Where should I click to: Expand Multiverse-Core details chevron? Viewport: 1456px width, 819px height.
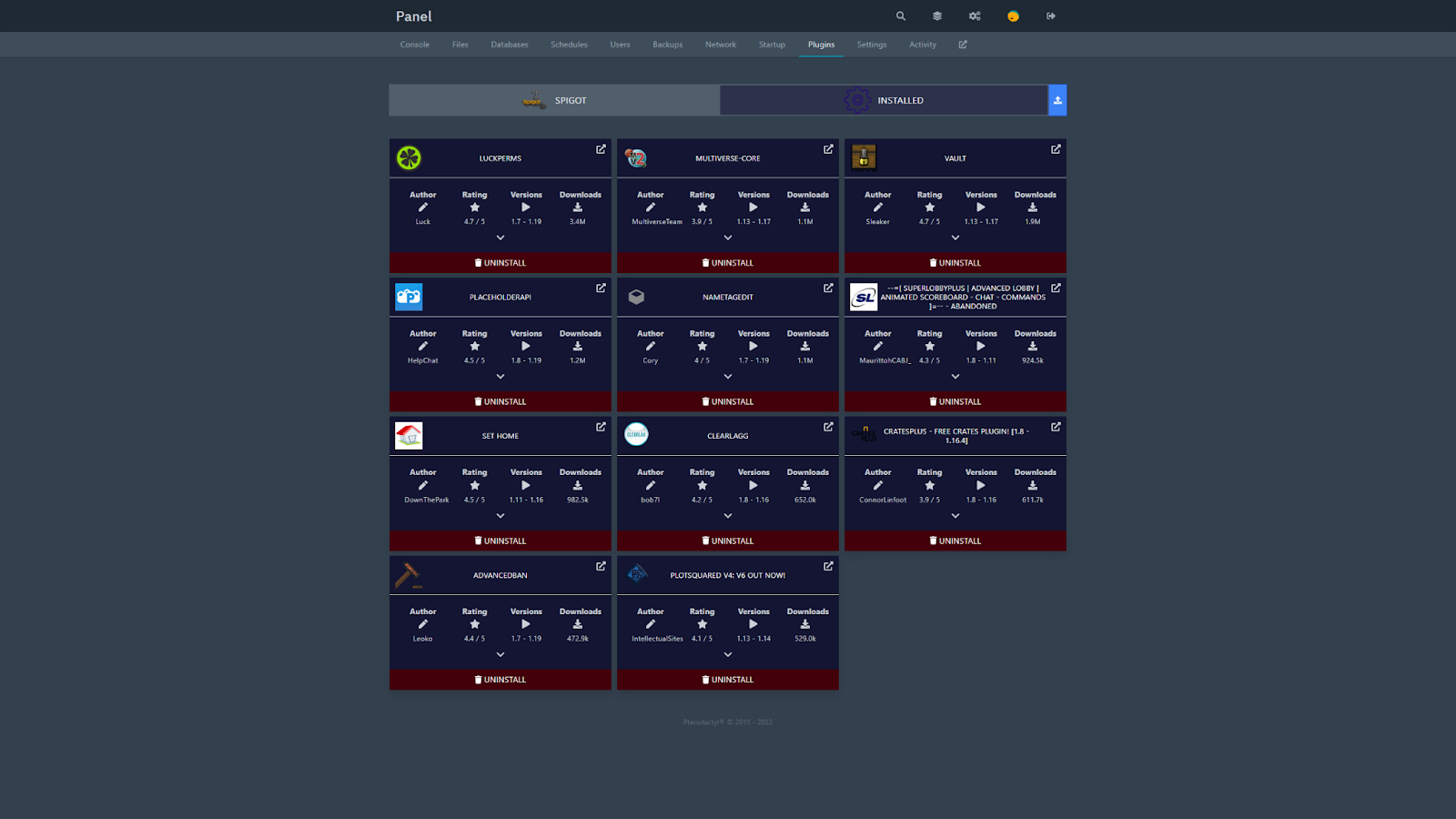pos(728,238)
